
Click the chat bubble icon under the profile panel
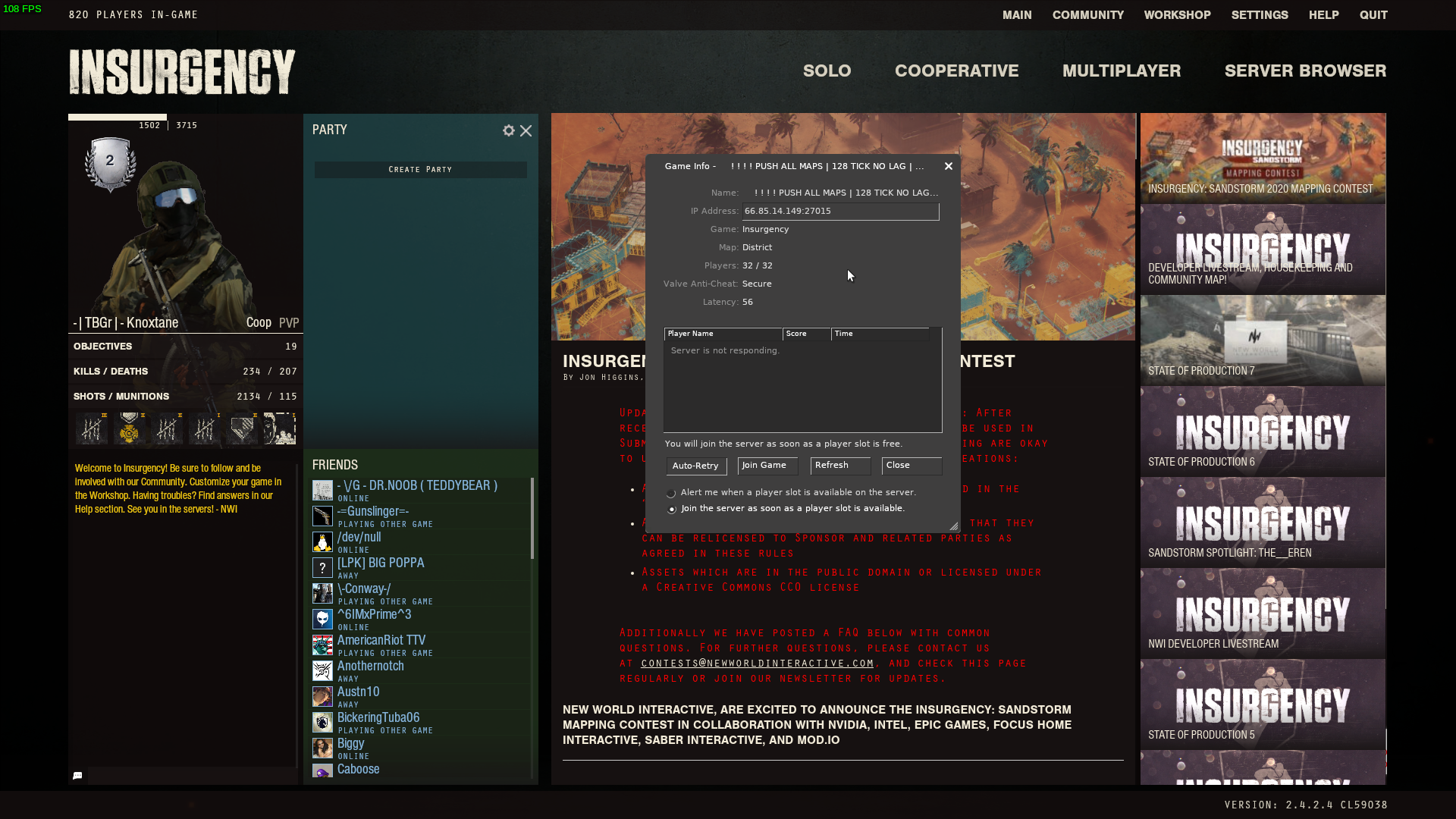tap(77, 776)
